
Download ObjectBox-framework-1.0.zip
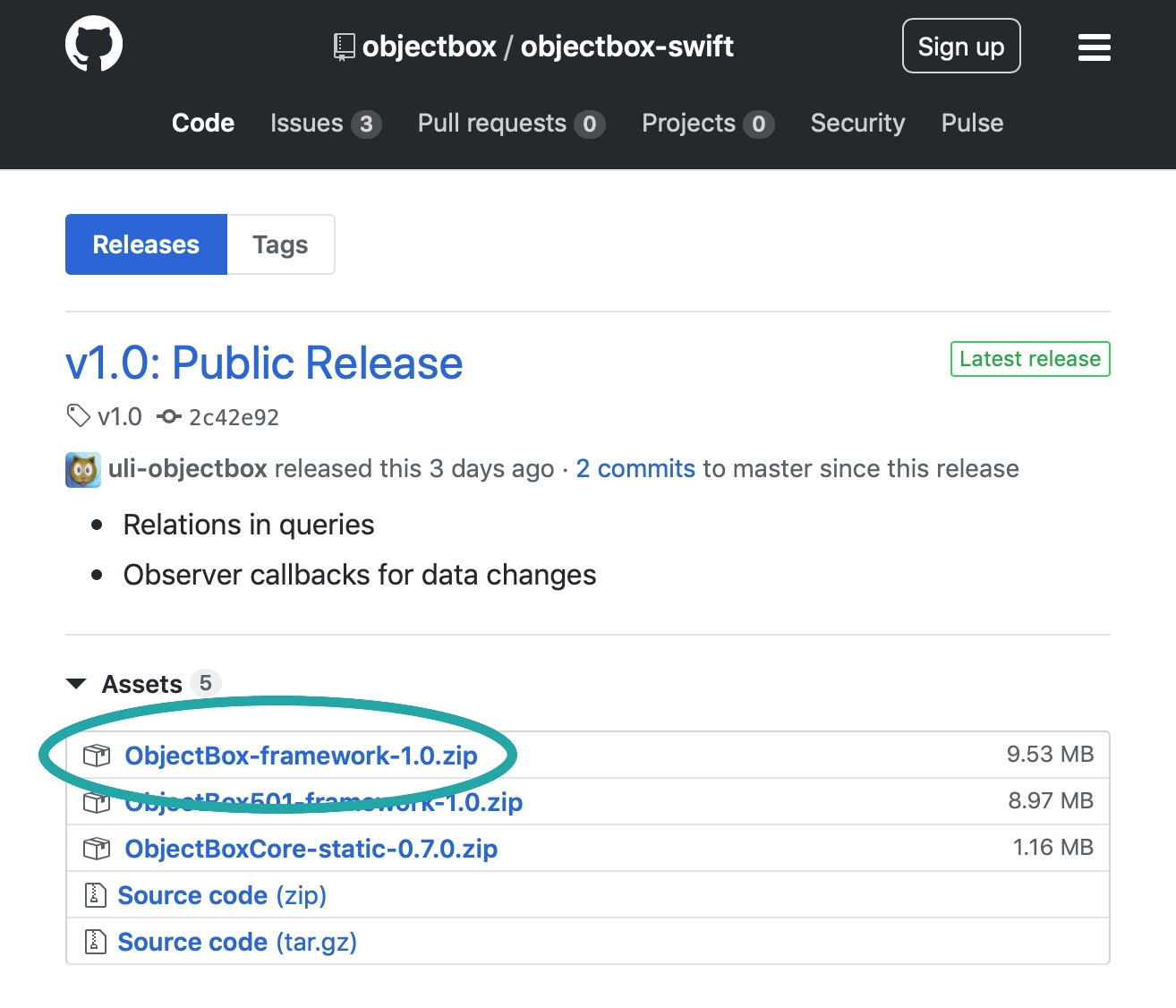point(301,756)
